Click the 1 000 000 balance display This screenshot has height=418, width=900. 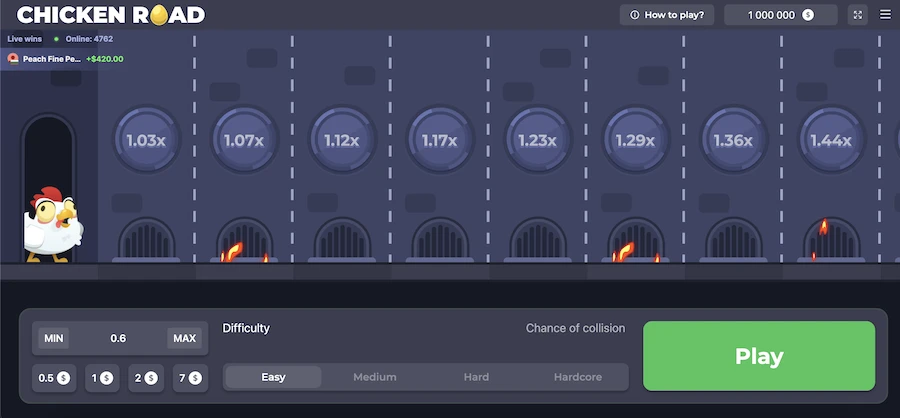point(780,15)
